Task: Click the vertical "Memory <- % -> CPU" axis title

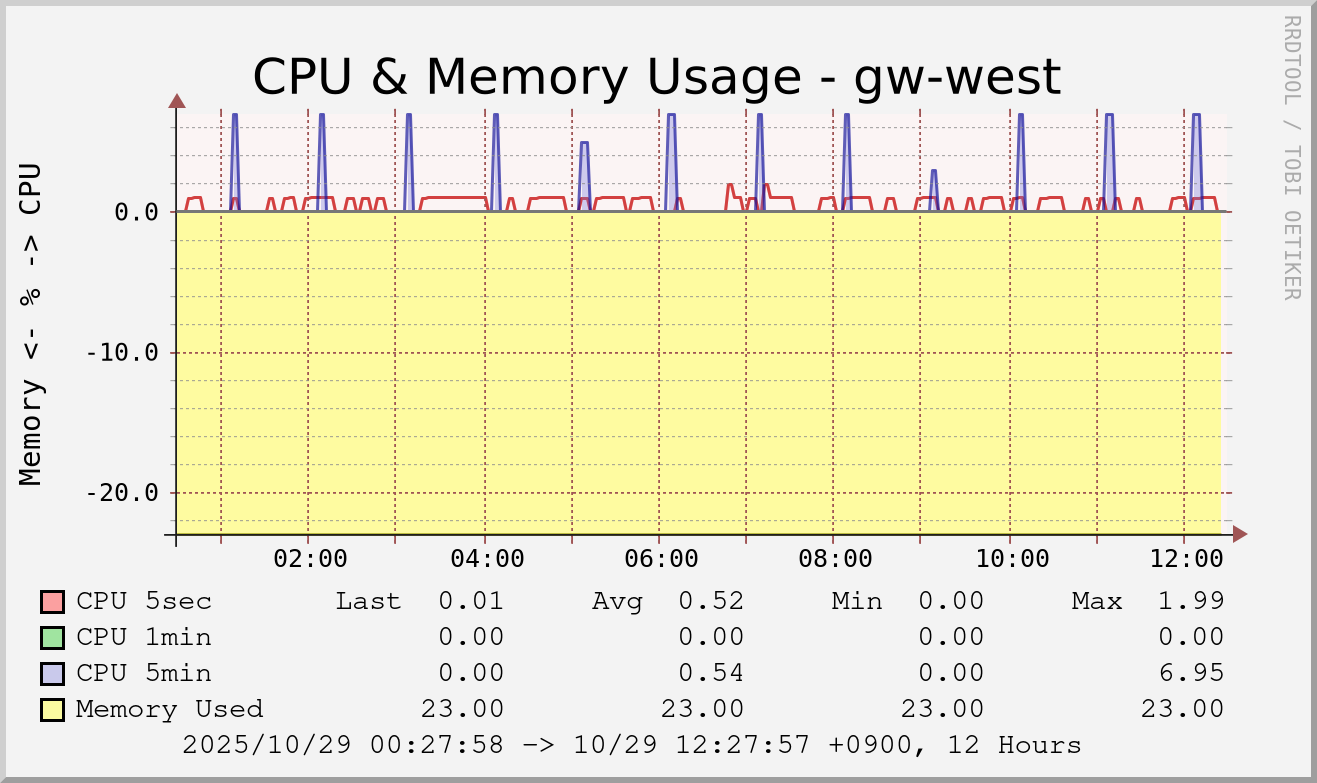Action: tap(32, 324)
